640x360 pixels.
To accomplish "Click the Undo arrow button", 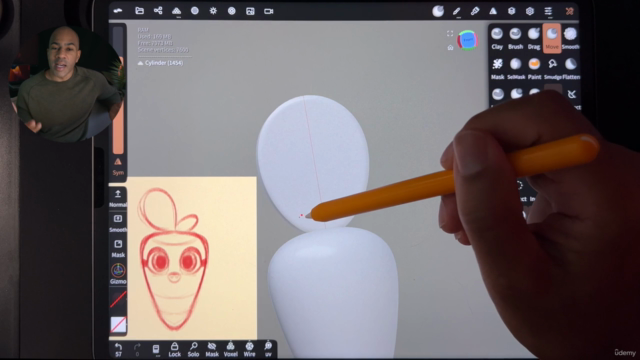I will pos(118,350).
